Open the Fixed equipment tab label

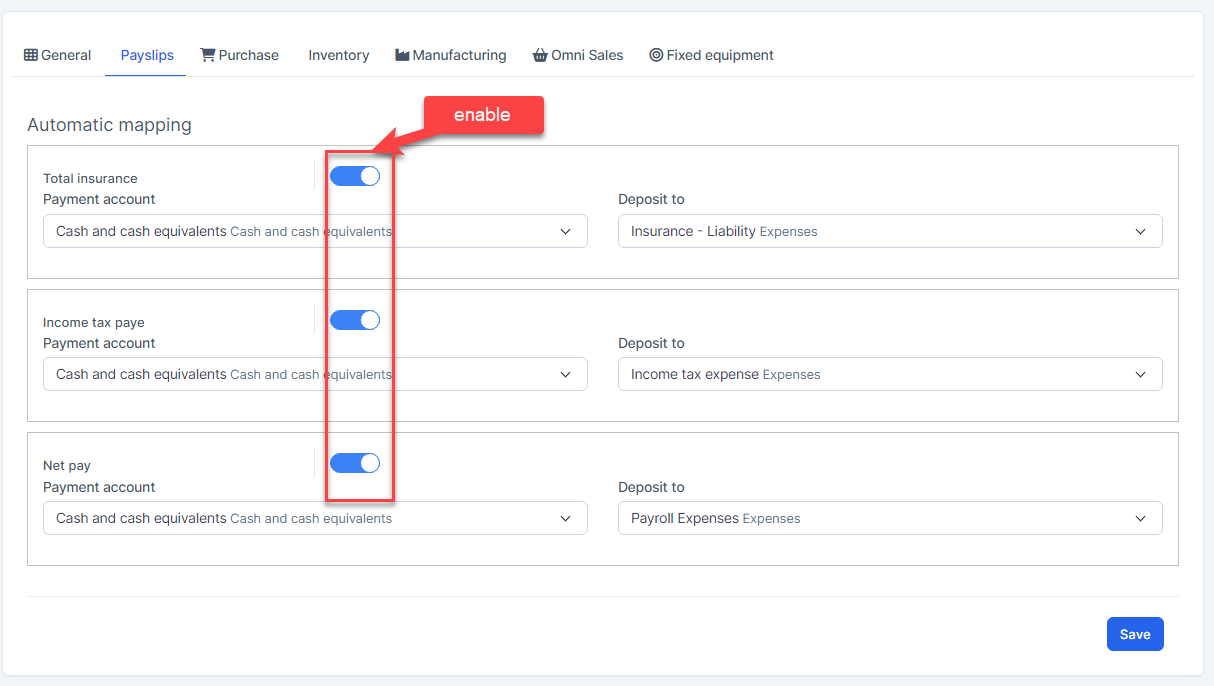coord(720,55)
